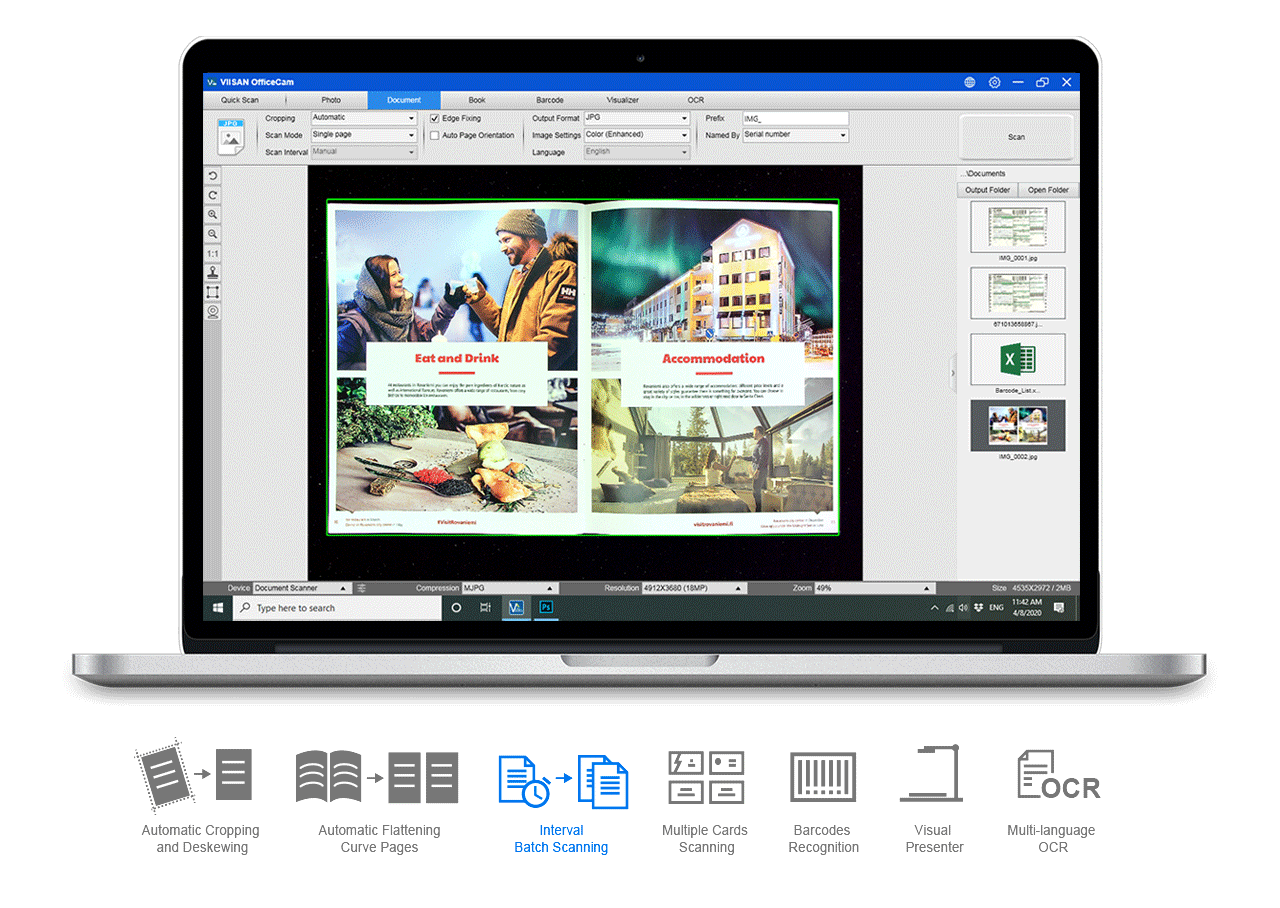The height and width of the screenshot is (908, 1280).
Task: Click the Automatic Cropping and Deskewing icon
Action: tap(195, 775)
